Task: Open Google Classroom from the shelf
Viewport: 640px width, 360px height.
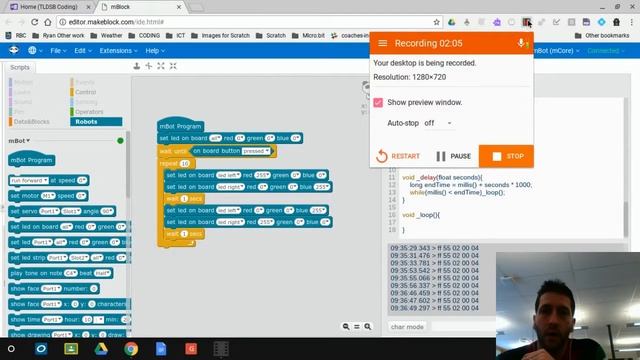Action: (71, 349)
